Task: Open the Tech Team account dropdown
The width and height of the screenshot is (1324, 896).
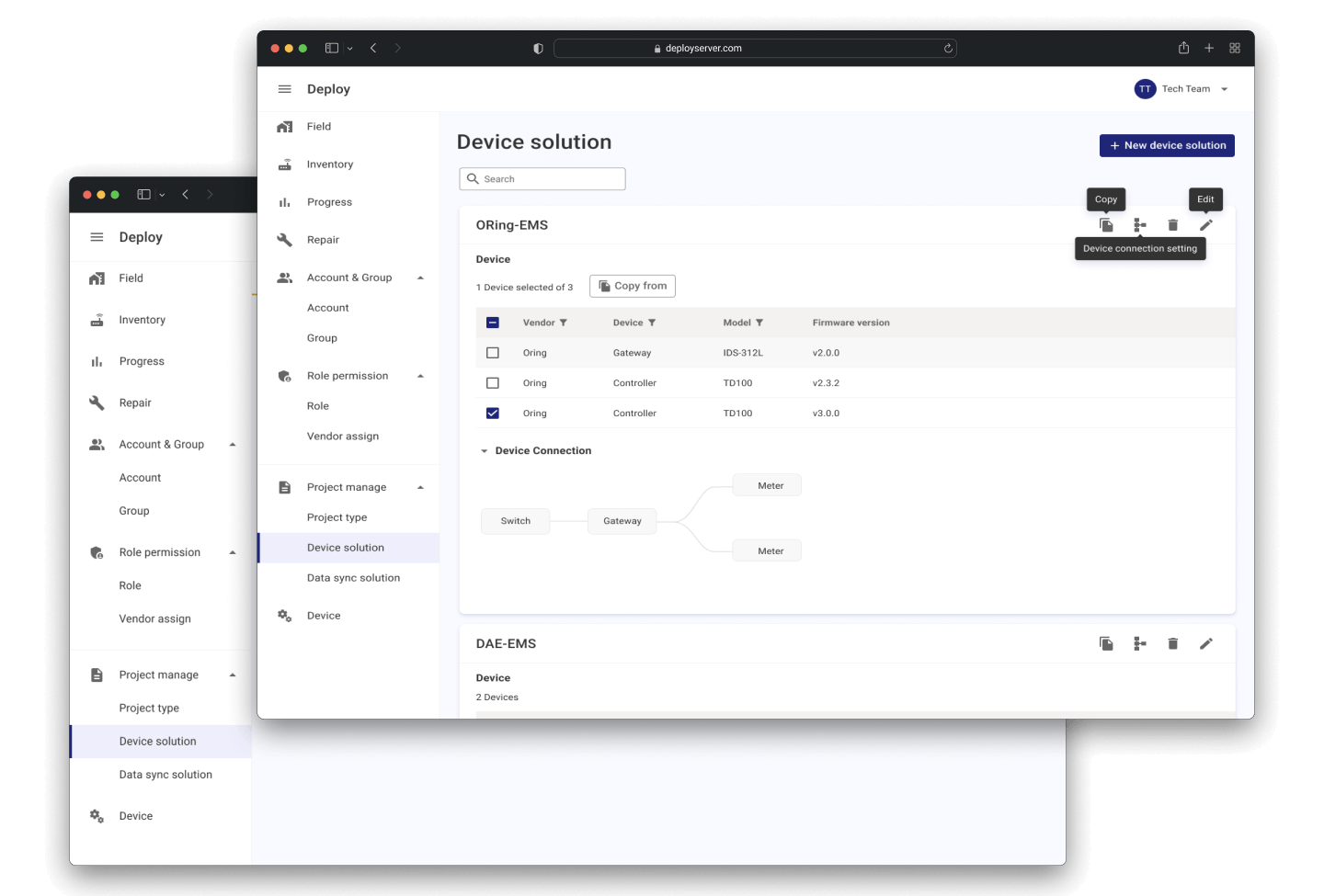Action: (1224, 89)
